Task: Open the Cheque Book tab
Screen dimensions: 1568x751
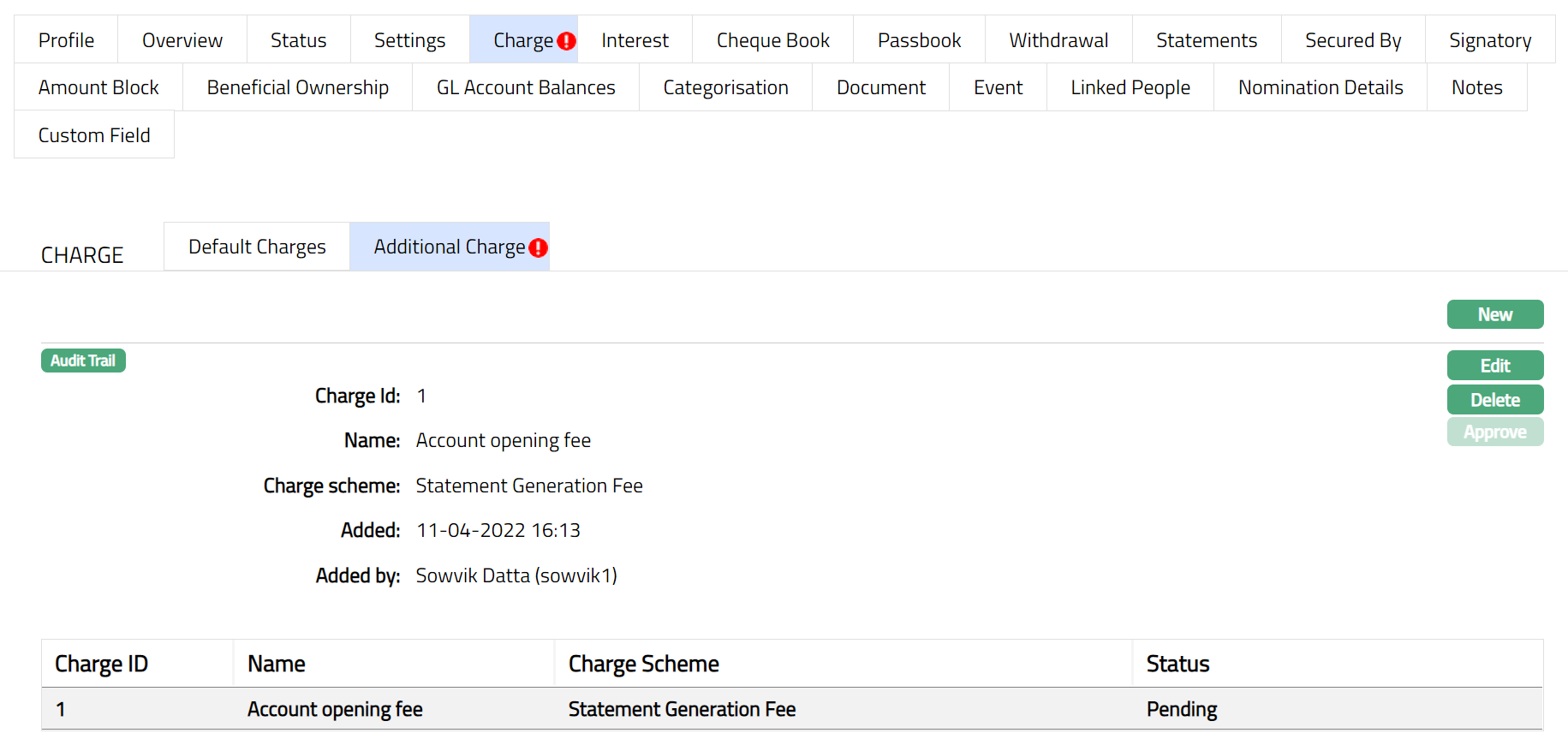Action: (x=772, y=40)
